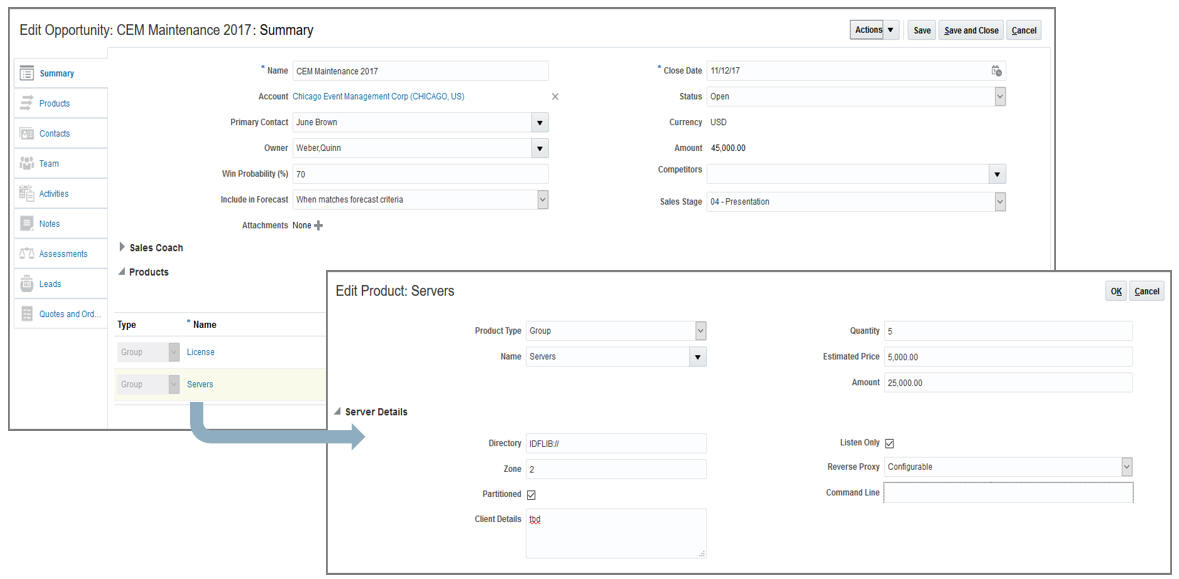Expand the Sales Coach section

pyautogui.click(x=123, y=247)
